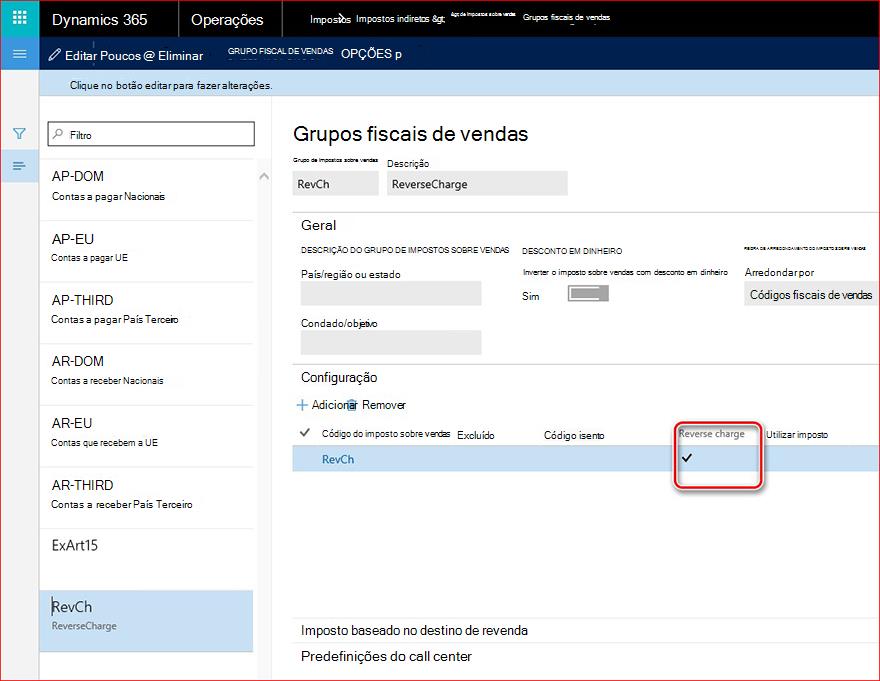880x681 pixels.
Task: Select RevCh ReverseCharge list entry
Action: click(x=146, y=621)
